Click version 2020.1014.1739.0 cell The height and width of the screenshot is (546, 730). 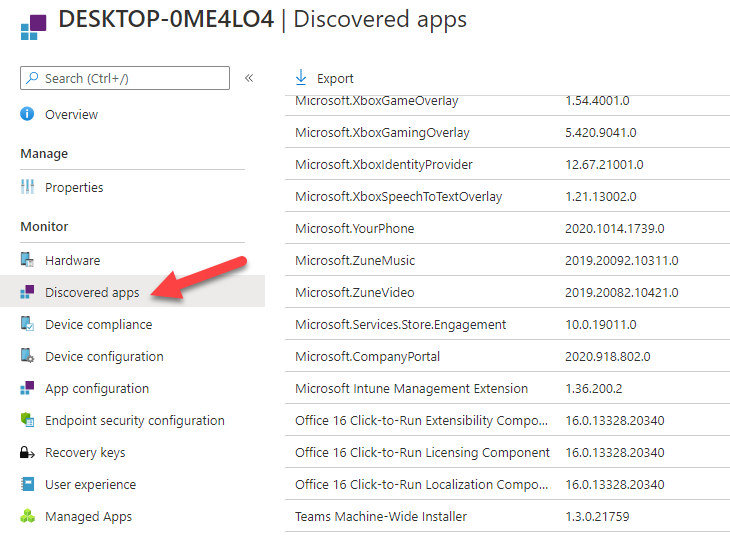click(x=615, y=229)
